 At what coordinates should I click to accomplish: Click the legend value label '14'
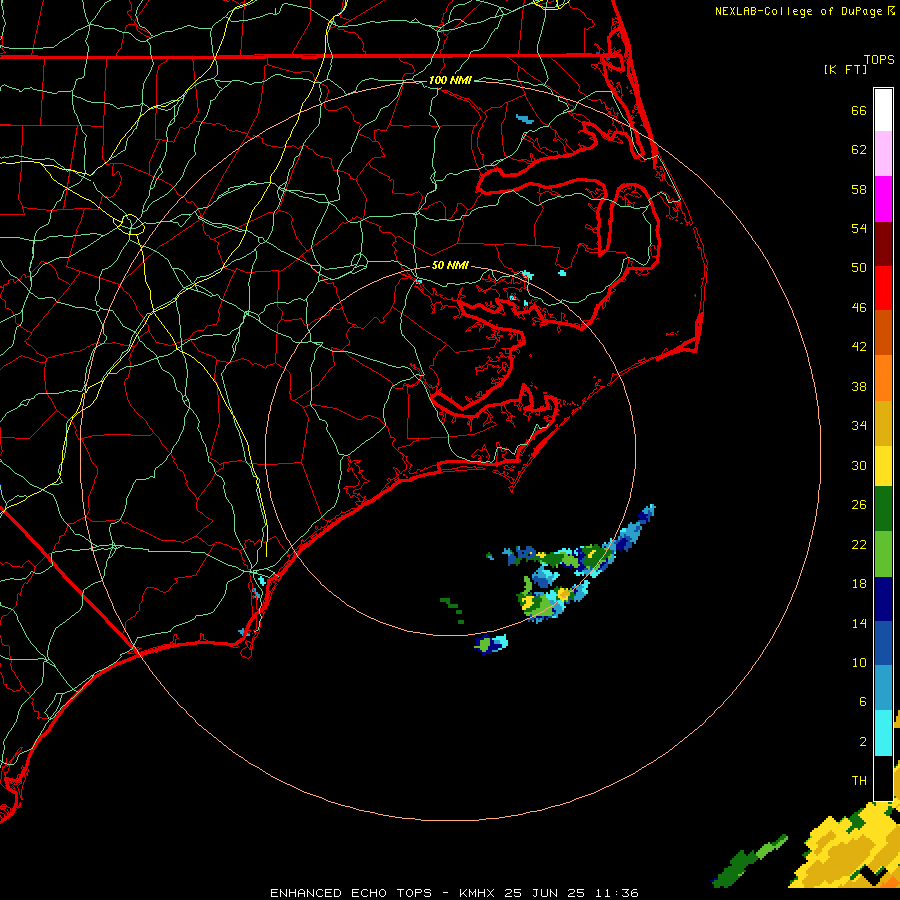click(x=859, y=623)
